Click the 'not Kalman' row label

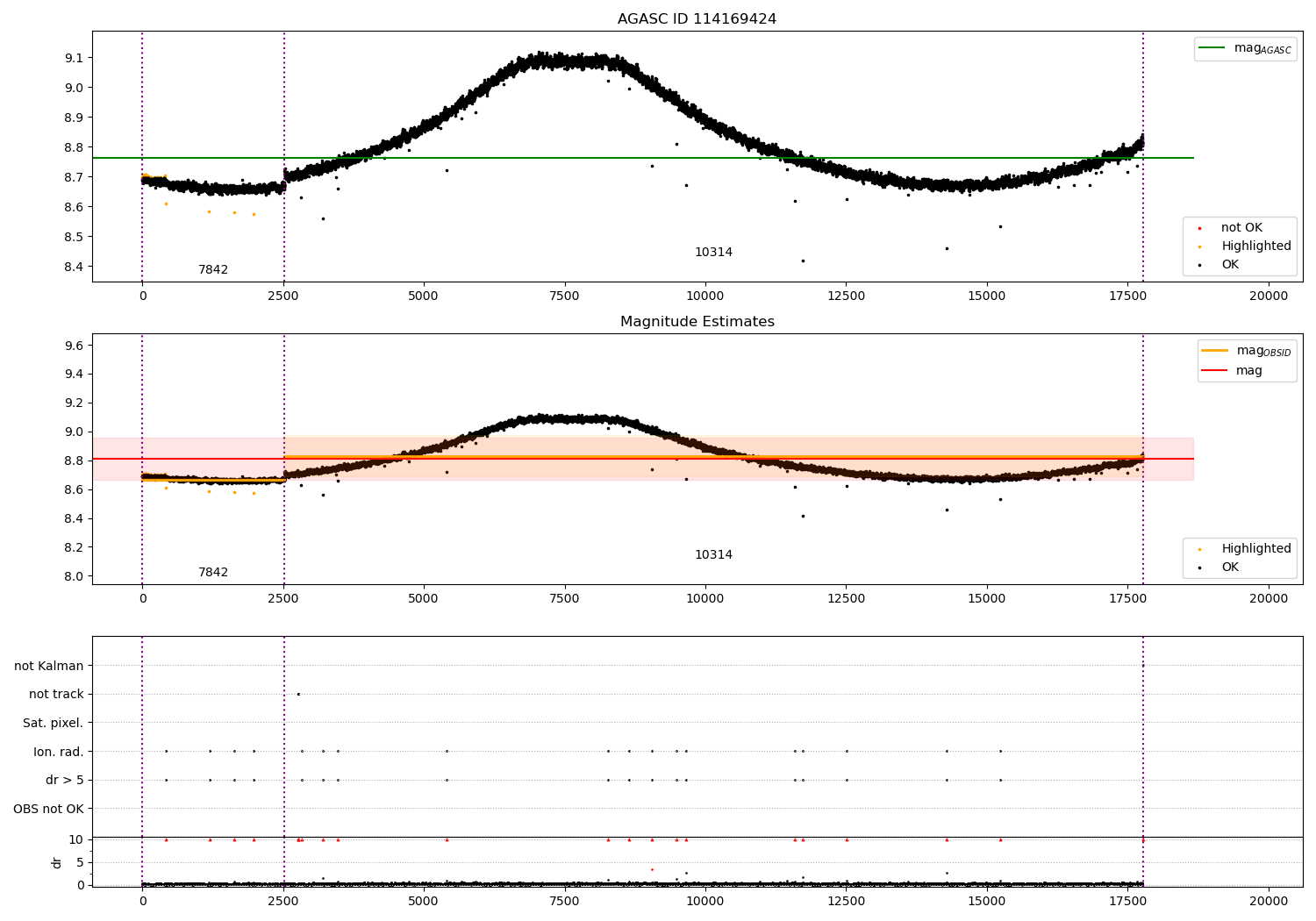point(49,667)
